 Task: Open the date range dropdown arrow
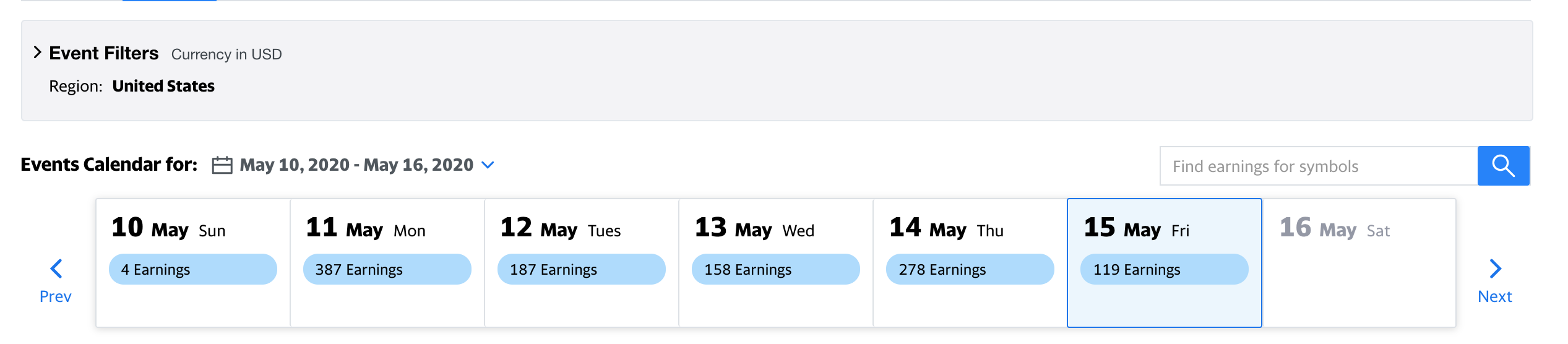pyautogui.click(x=488, y=165)
